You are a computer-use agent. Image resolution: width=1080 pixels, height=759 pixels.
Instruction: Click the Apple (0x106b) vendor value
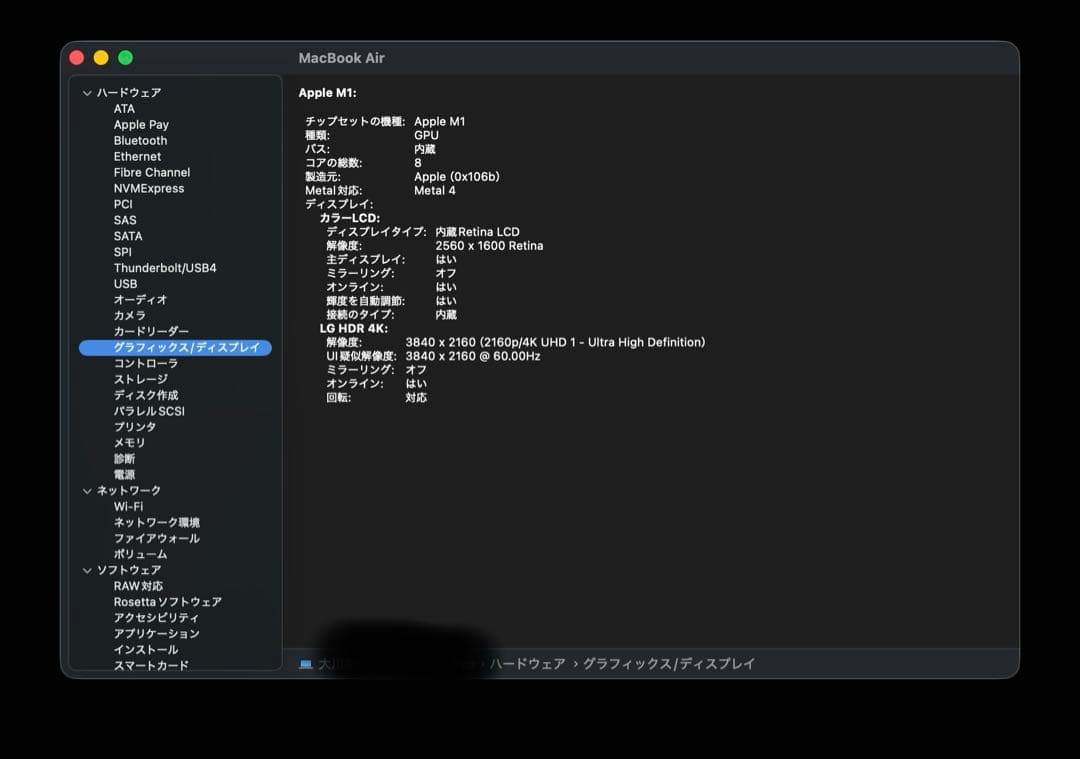coord(457,177)
